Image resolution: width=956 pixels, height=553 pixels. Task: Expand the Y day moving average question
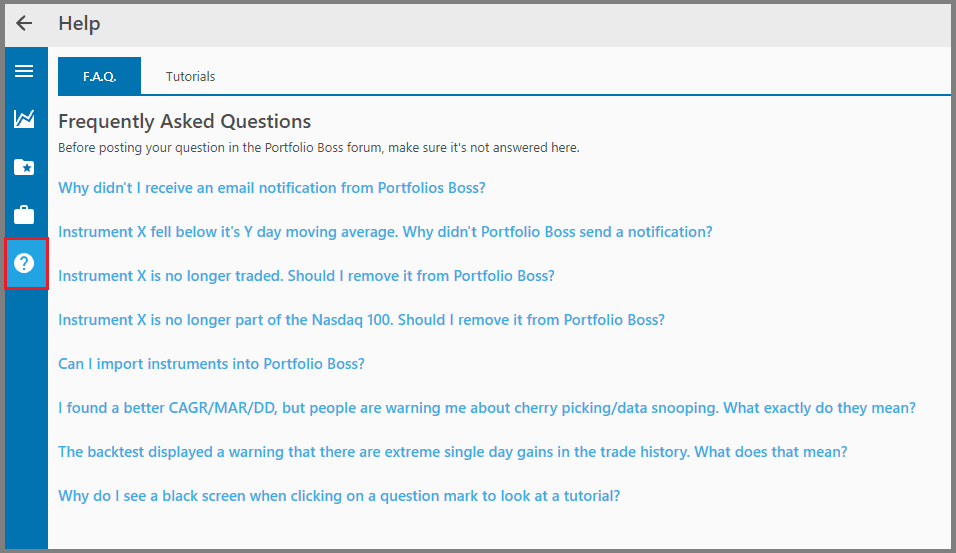click(385, 231)
